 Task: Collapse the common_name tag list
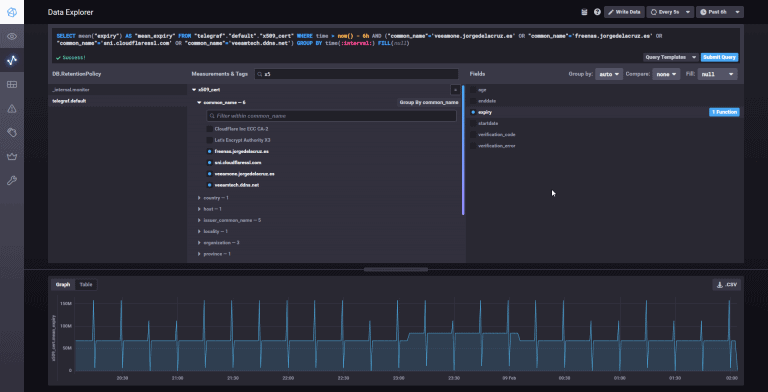point(199,102)
